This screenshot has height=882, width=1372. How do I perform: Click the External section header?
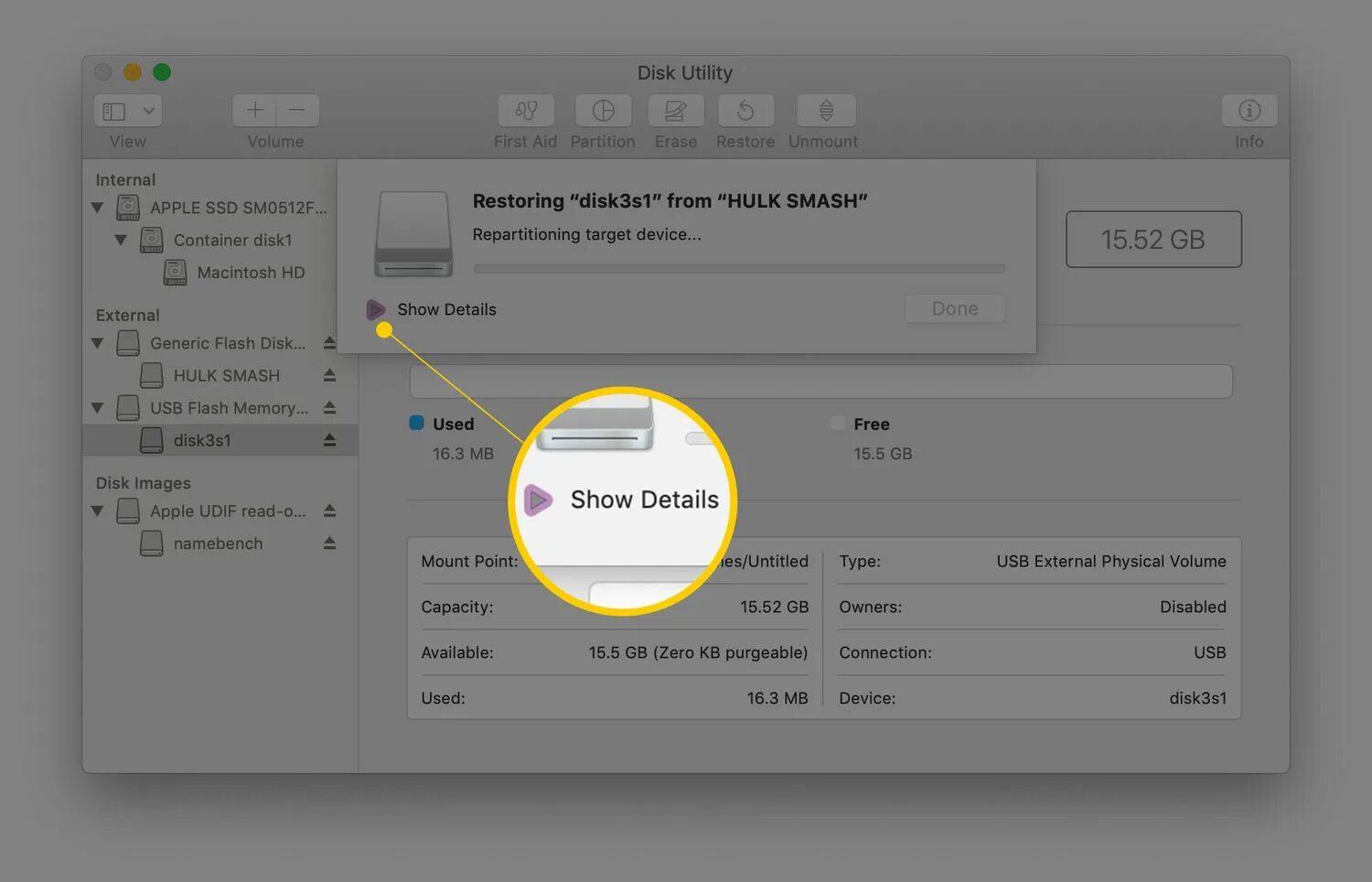[x=127, y=316]
